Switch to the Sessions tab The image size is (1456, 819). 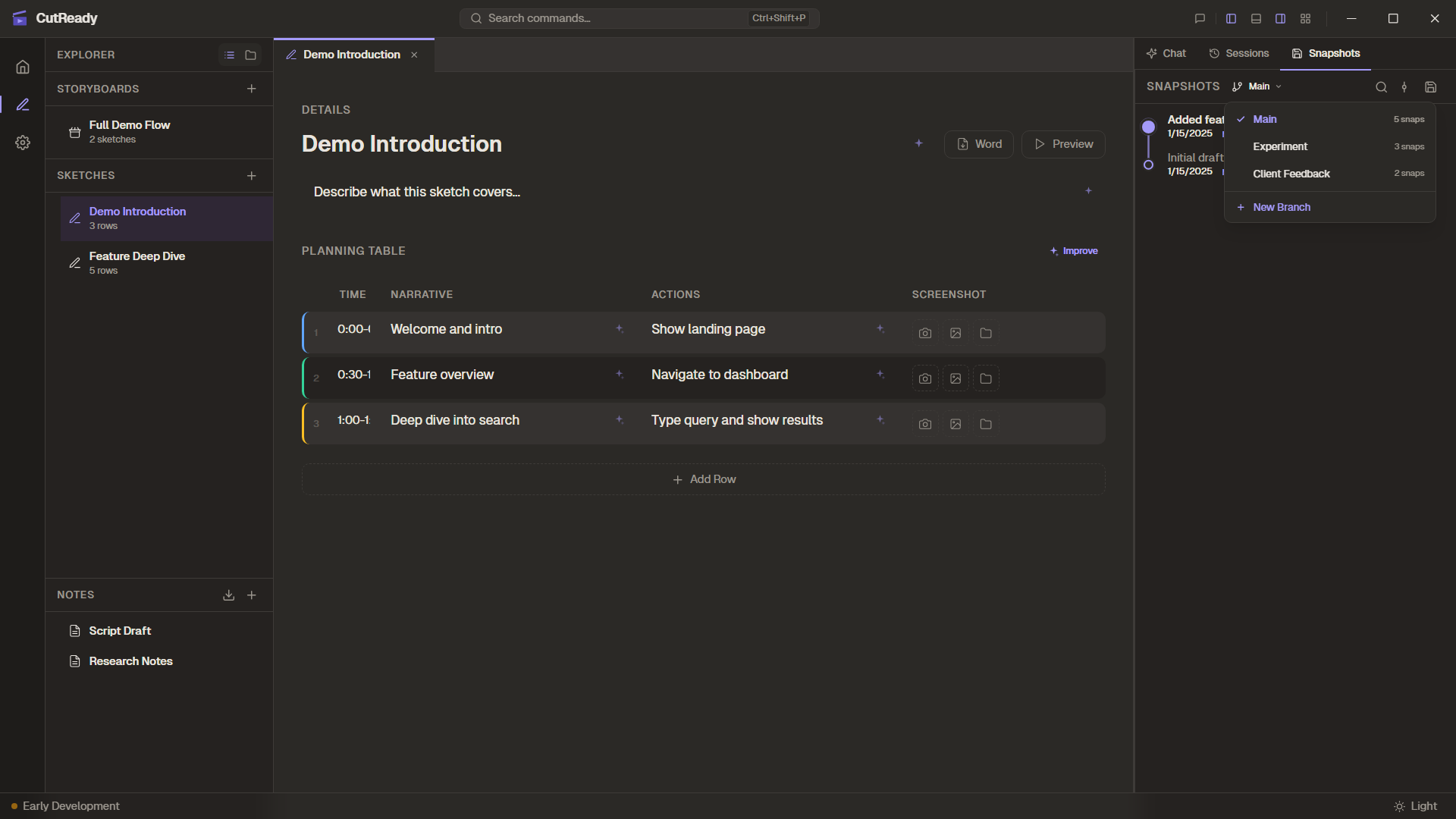pyautogui.click(x=1239, y=53)
